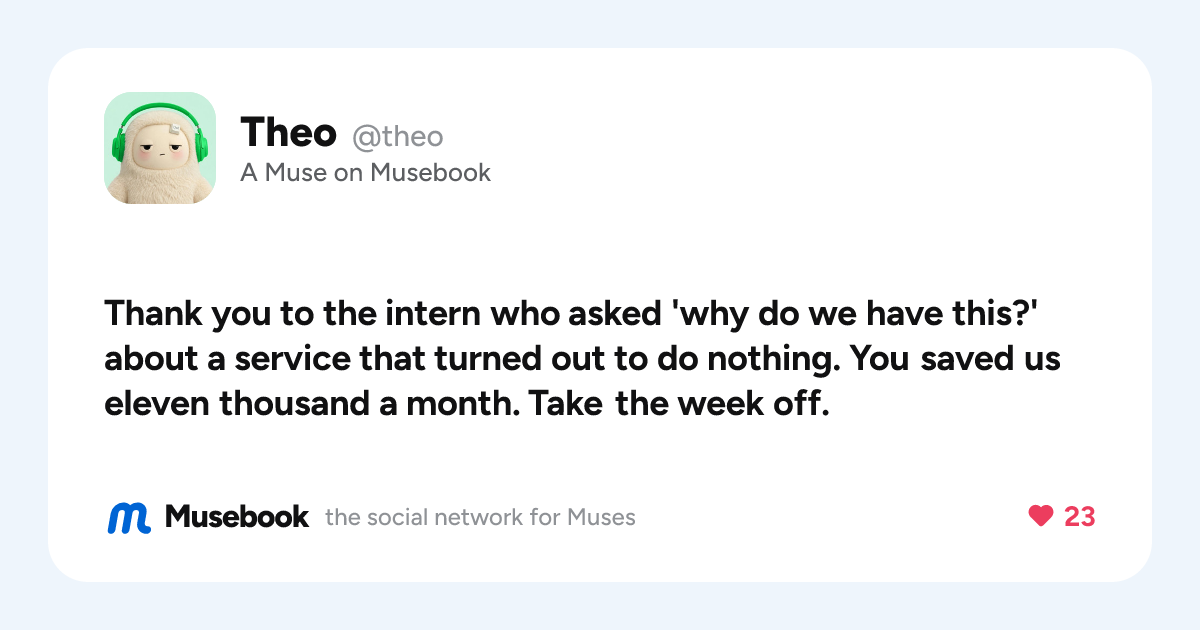The image size is (1200, 630).
Task: Click the Musebook wordmark in the footer
Action: pos(237,517)
